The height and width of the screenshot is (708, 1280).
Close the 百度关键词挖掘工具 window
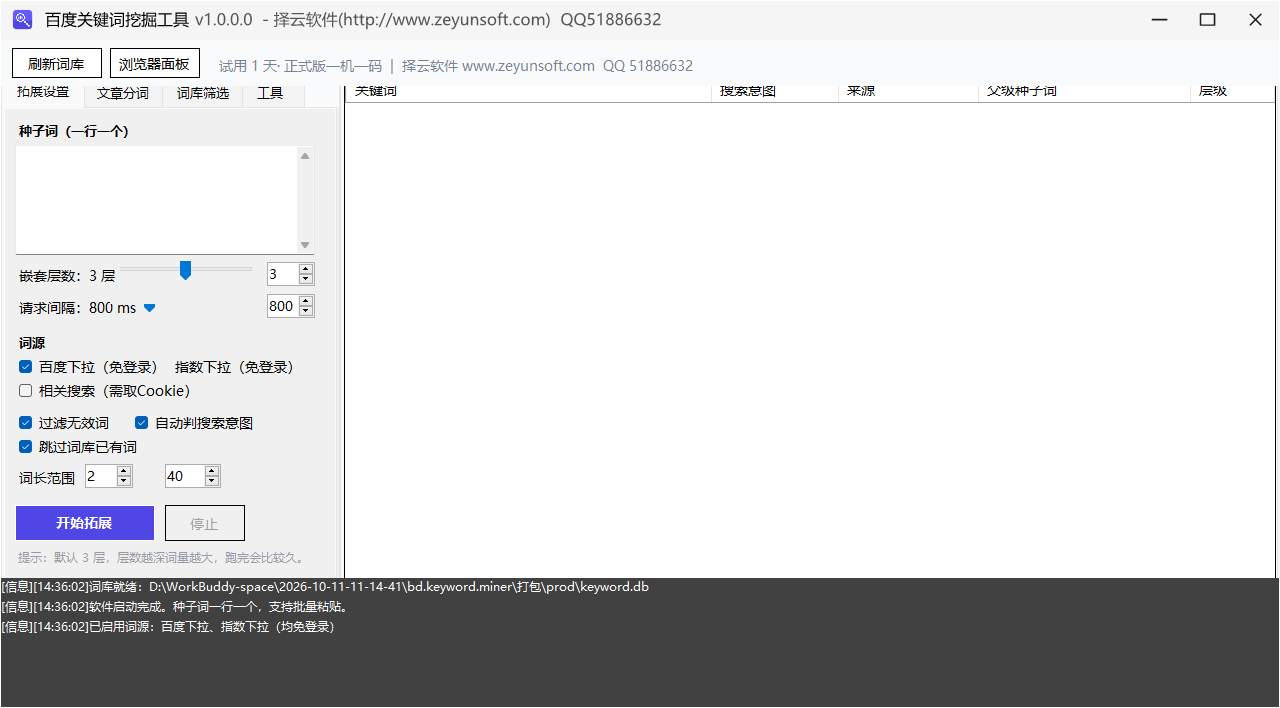point(1256,20)
